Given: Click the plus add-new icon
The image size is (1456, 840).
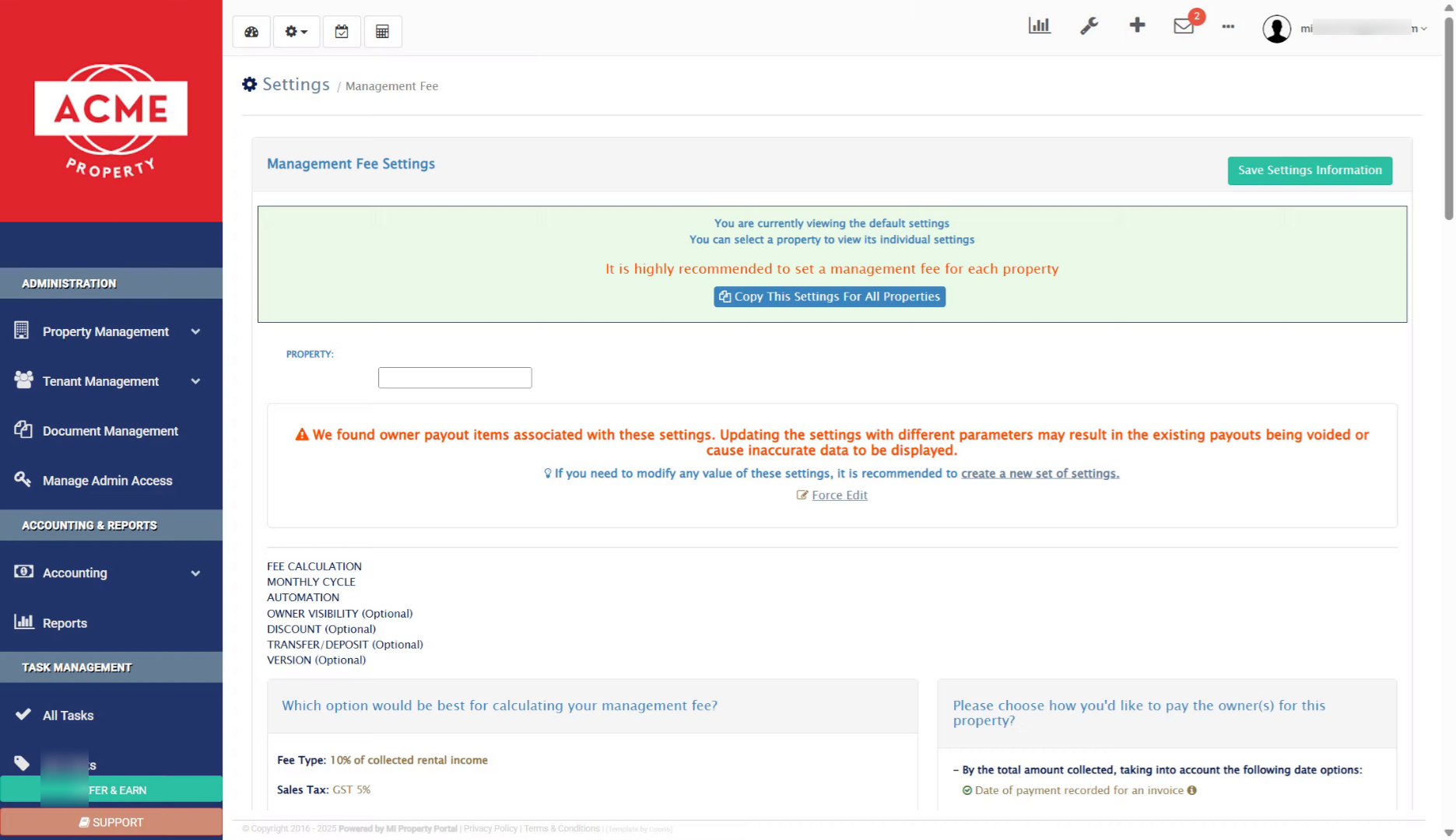Looking at the screenshot, I should click(x=1137, y=25).
